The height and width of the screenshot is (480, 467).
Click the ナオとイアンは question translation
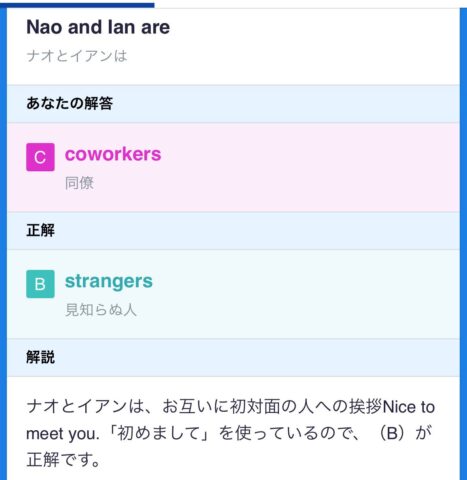coord(77,56)
